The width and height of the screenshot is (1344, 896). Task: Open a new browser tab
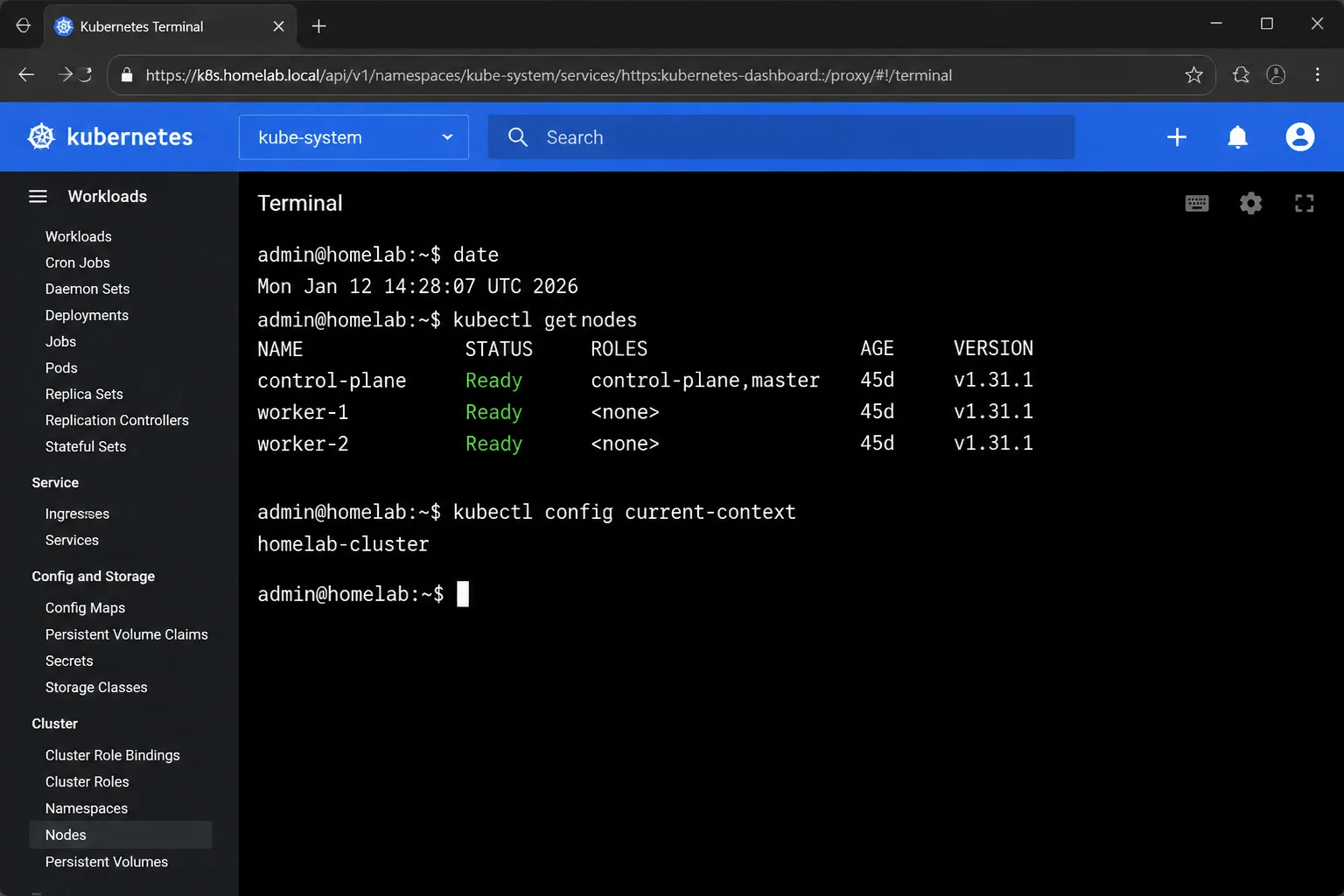point(318,26)
